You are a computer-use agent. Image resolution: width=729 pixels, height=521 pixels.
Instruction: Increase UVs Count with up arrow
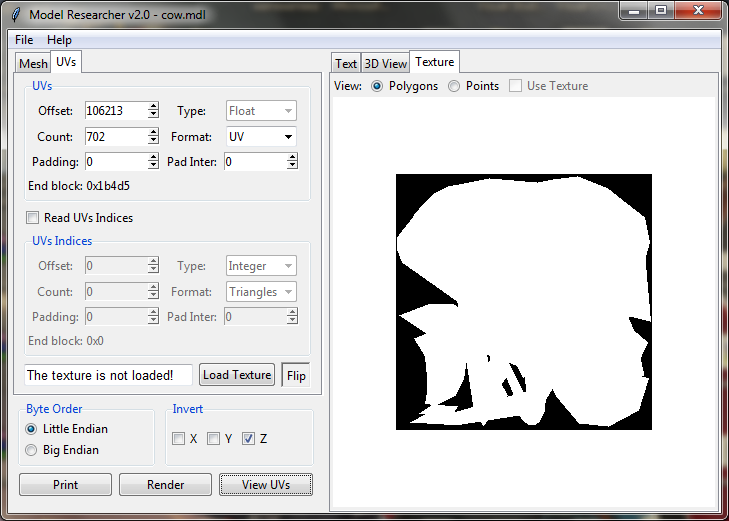pos(153,132)
